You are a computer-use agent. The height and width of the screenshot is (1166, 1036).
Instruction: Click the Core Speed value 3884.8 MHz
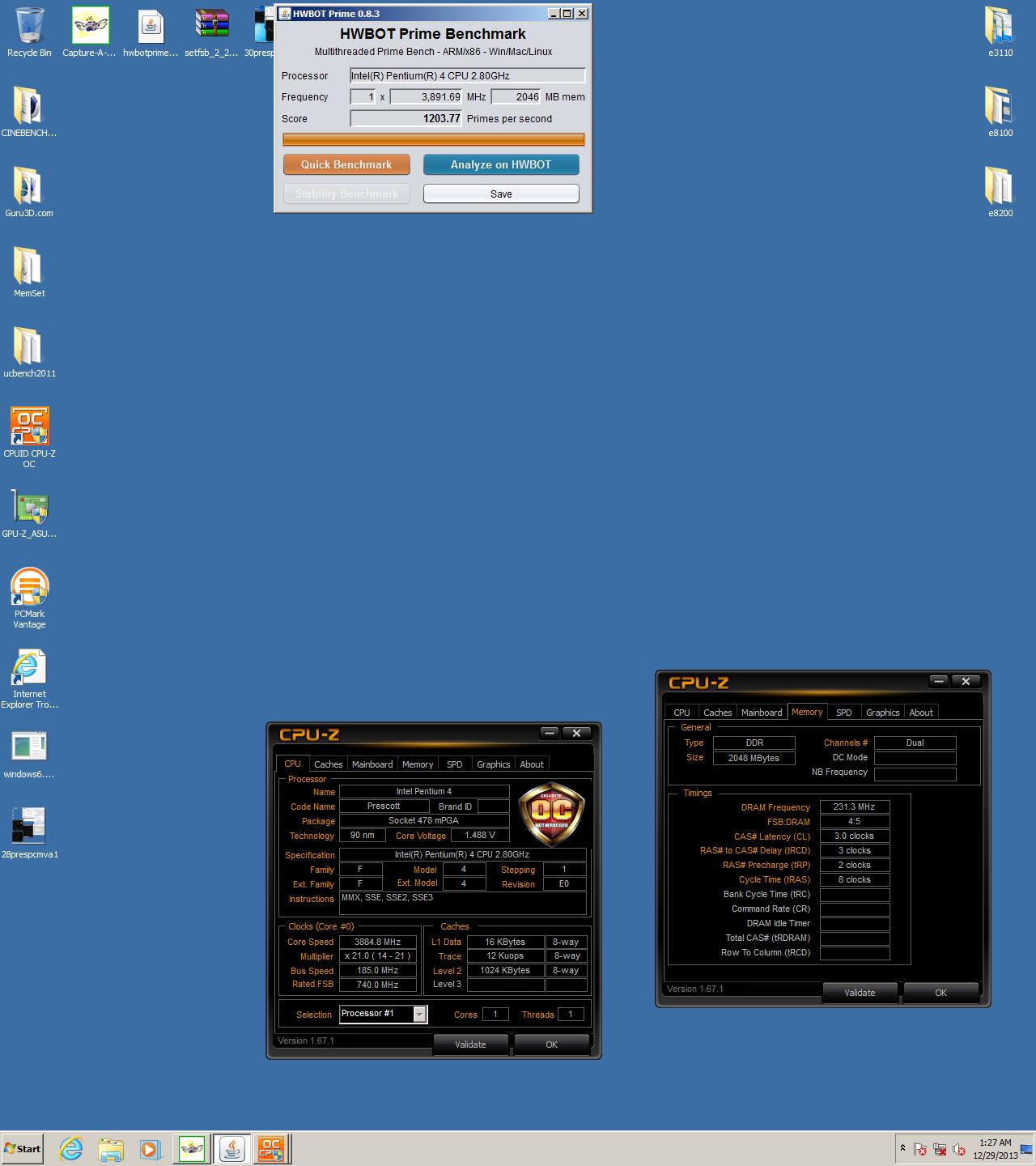pyautogui.click(x=378, y=942)
